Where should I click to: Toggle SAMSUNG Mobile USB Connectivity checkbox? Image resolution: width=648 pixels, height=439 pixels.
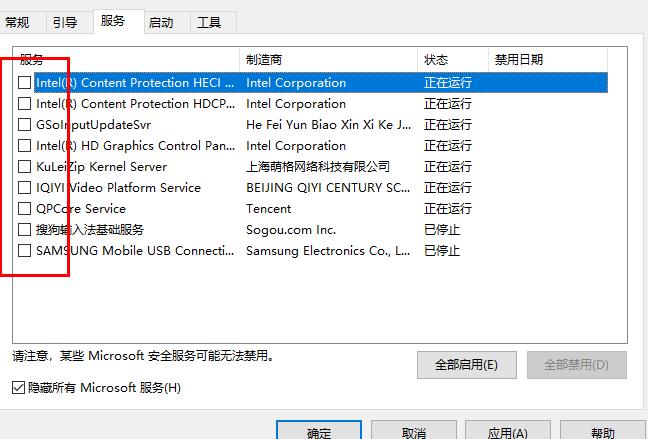click(25, 251)
